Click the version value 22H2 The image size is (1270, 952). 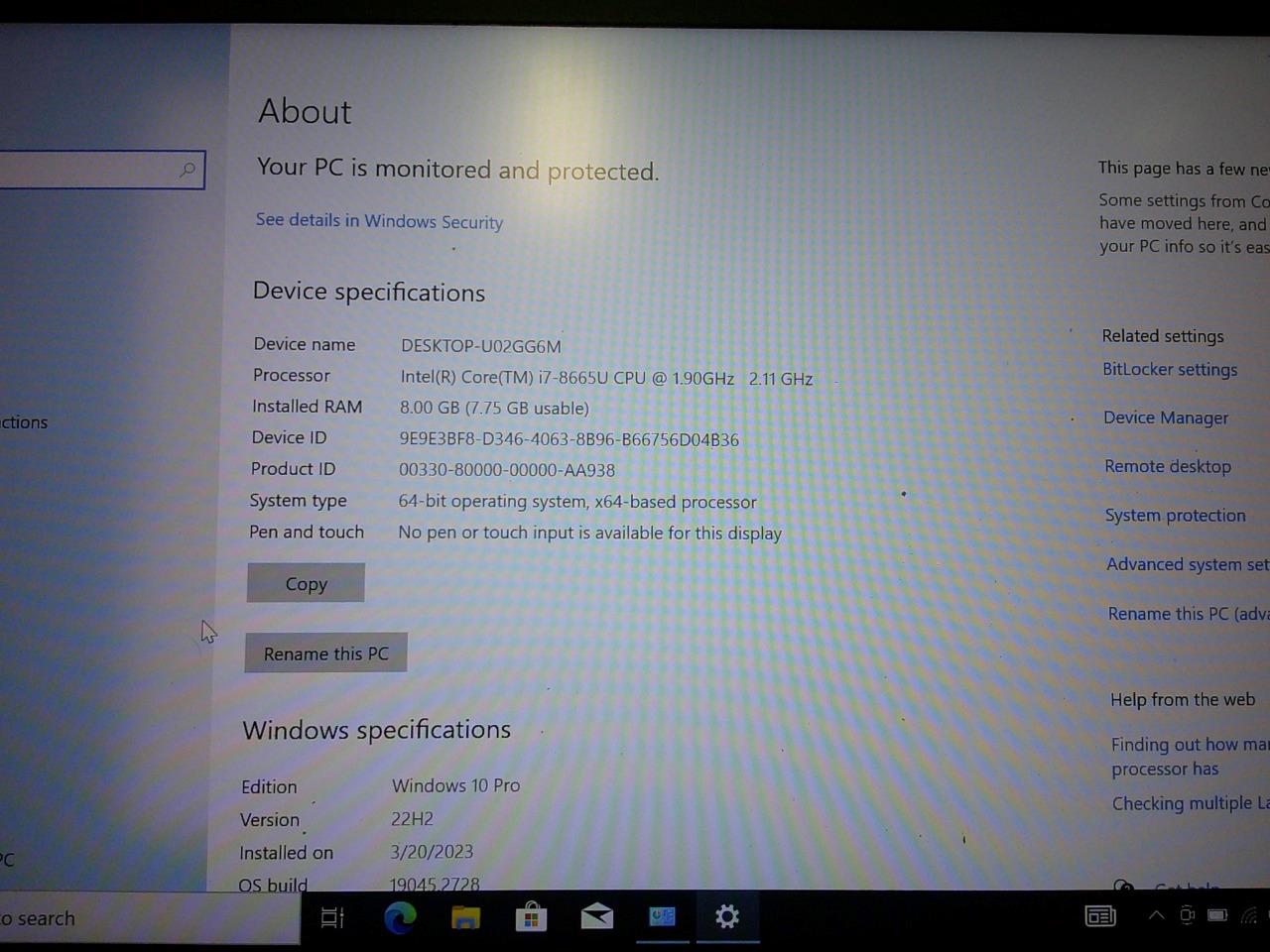412,819
